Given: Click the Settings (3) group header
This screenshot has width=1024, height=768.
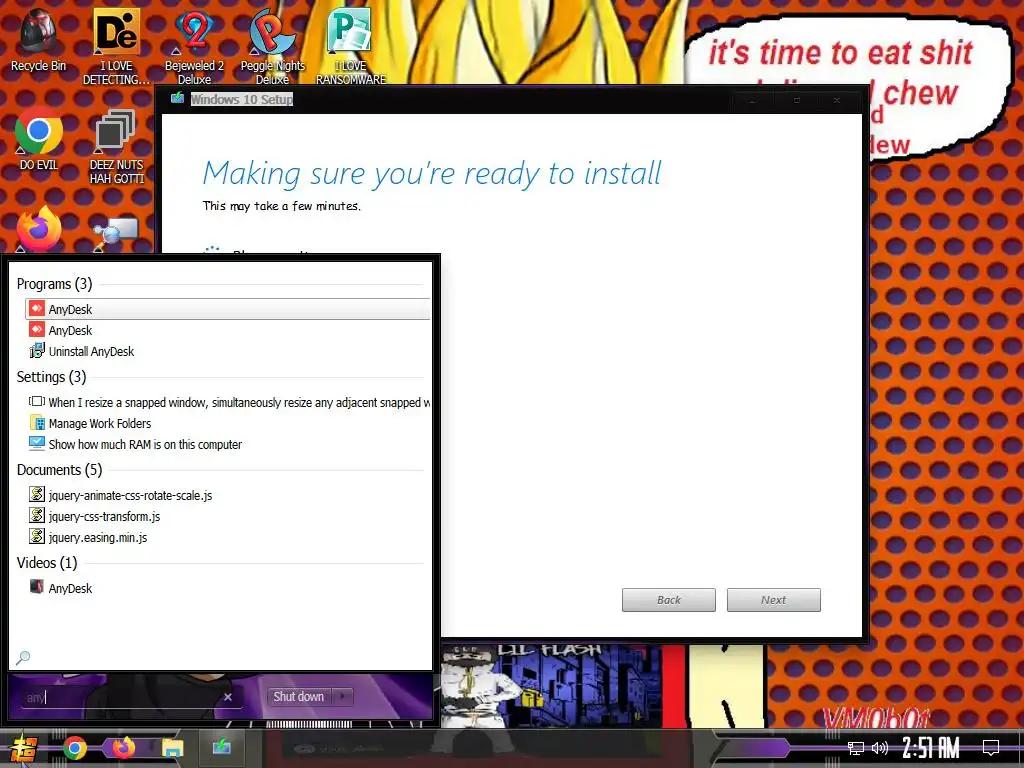Looking at the screenshot, I should click(x=51, y=377).
